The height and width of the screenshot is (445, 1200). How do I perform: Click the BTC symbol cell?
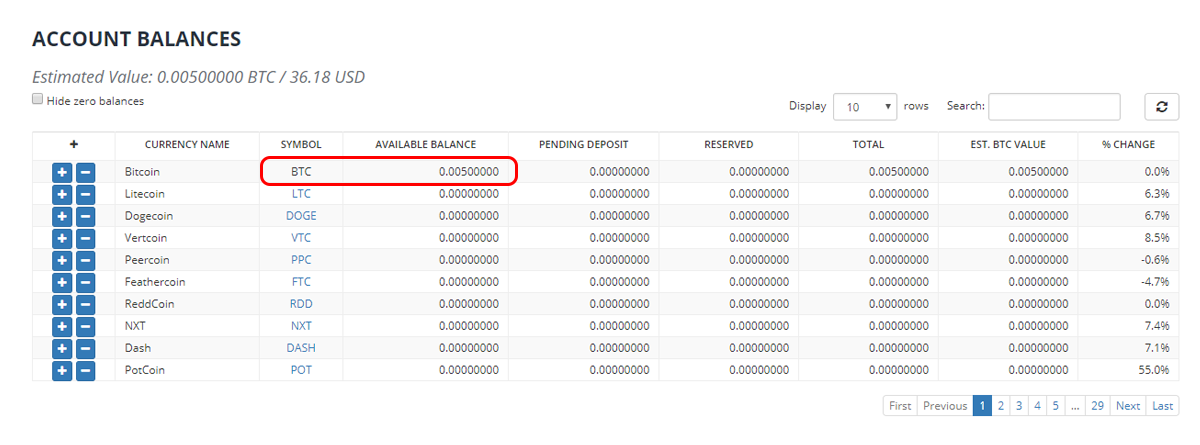point(301,172)
